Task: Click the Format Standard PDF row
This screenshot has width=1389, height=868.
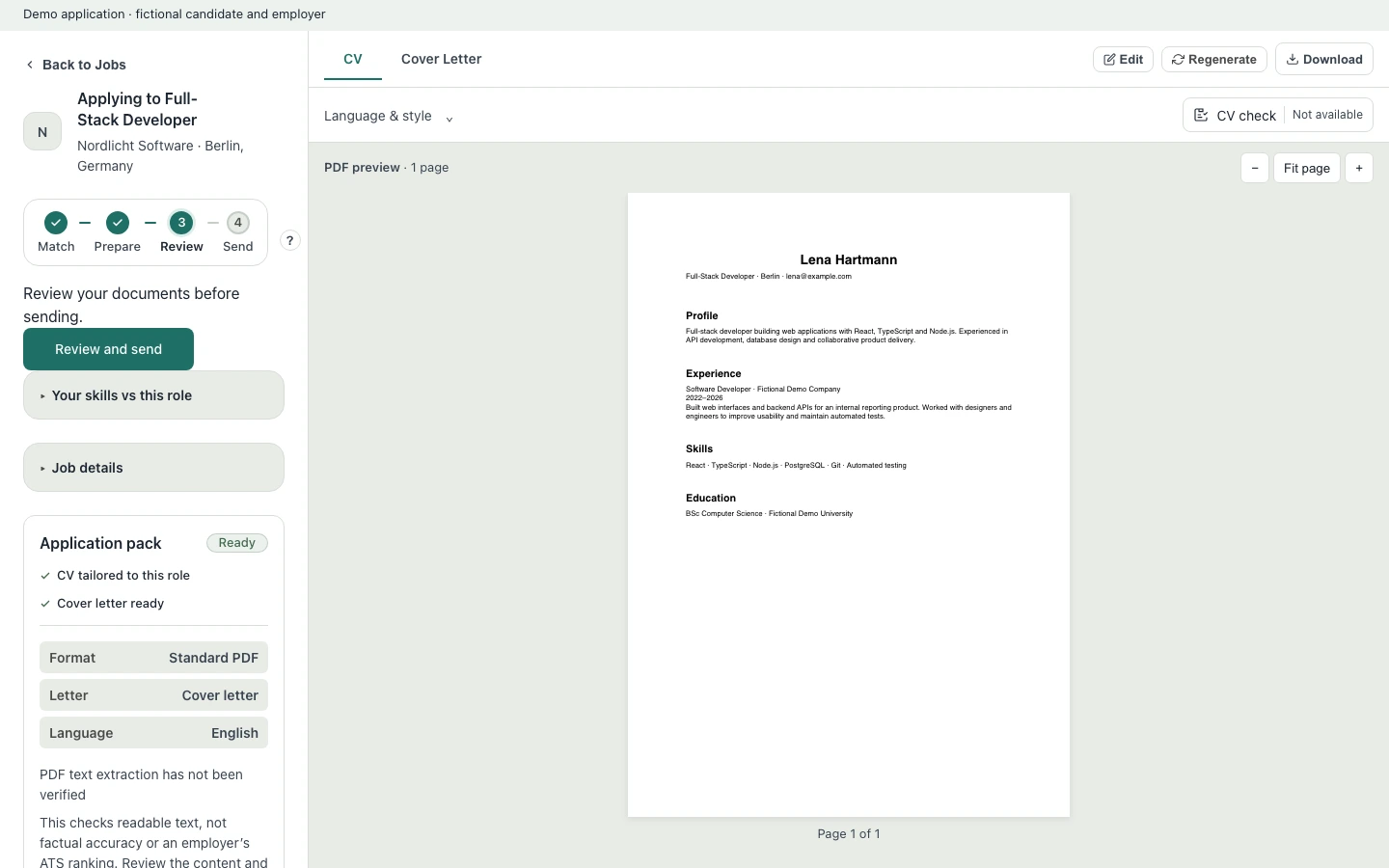Action: pyautogui.click(x=153, y=658)
